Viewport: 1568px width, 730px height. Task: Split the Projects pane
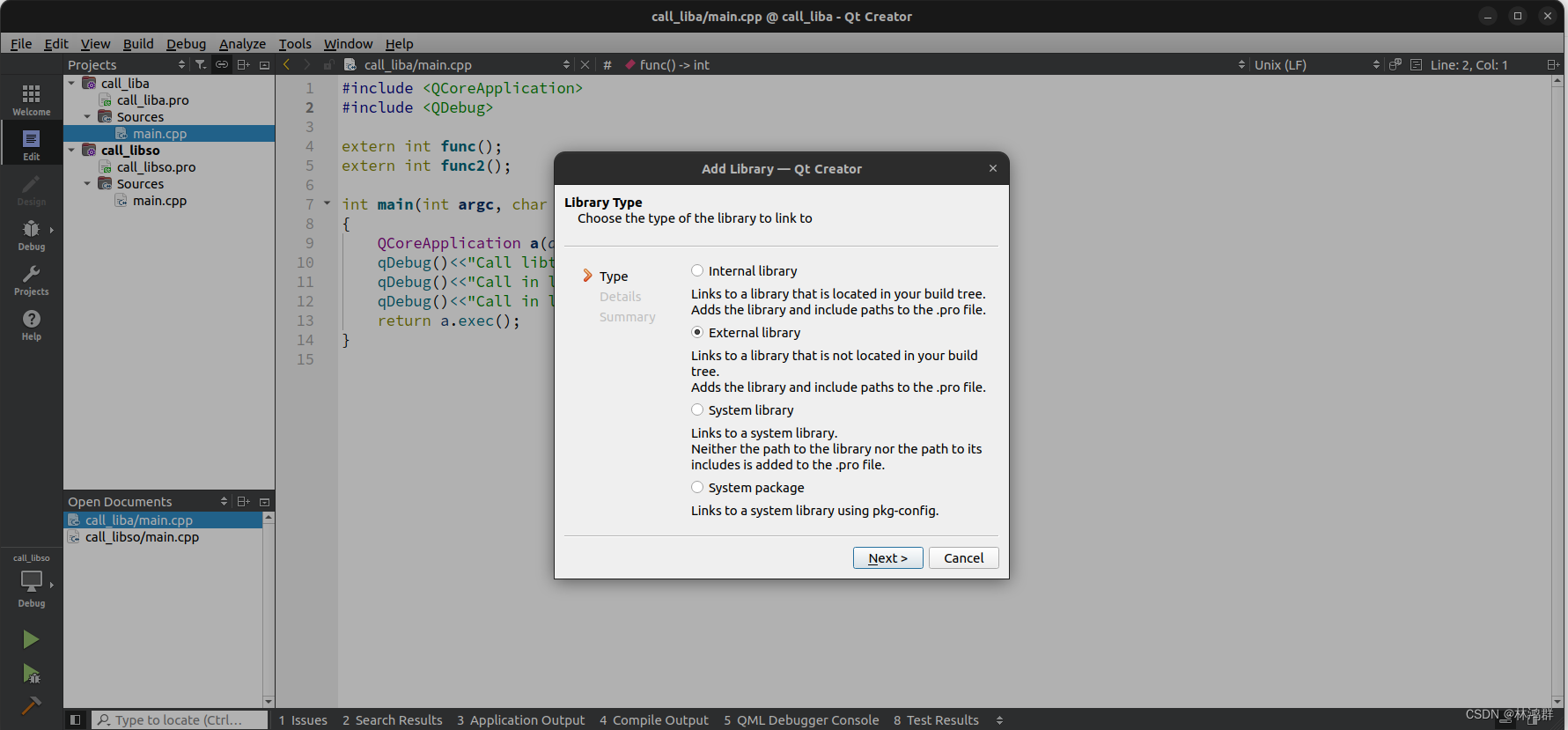click(x=244, y=64)
